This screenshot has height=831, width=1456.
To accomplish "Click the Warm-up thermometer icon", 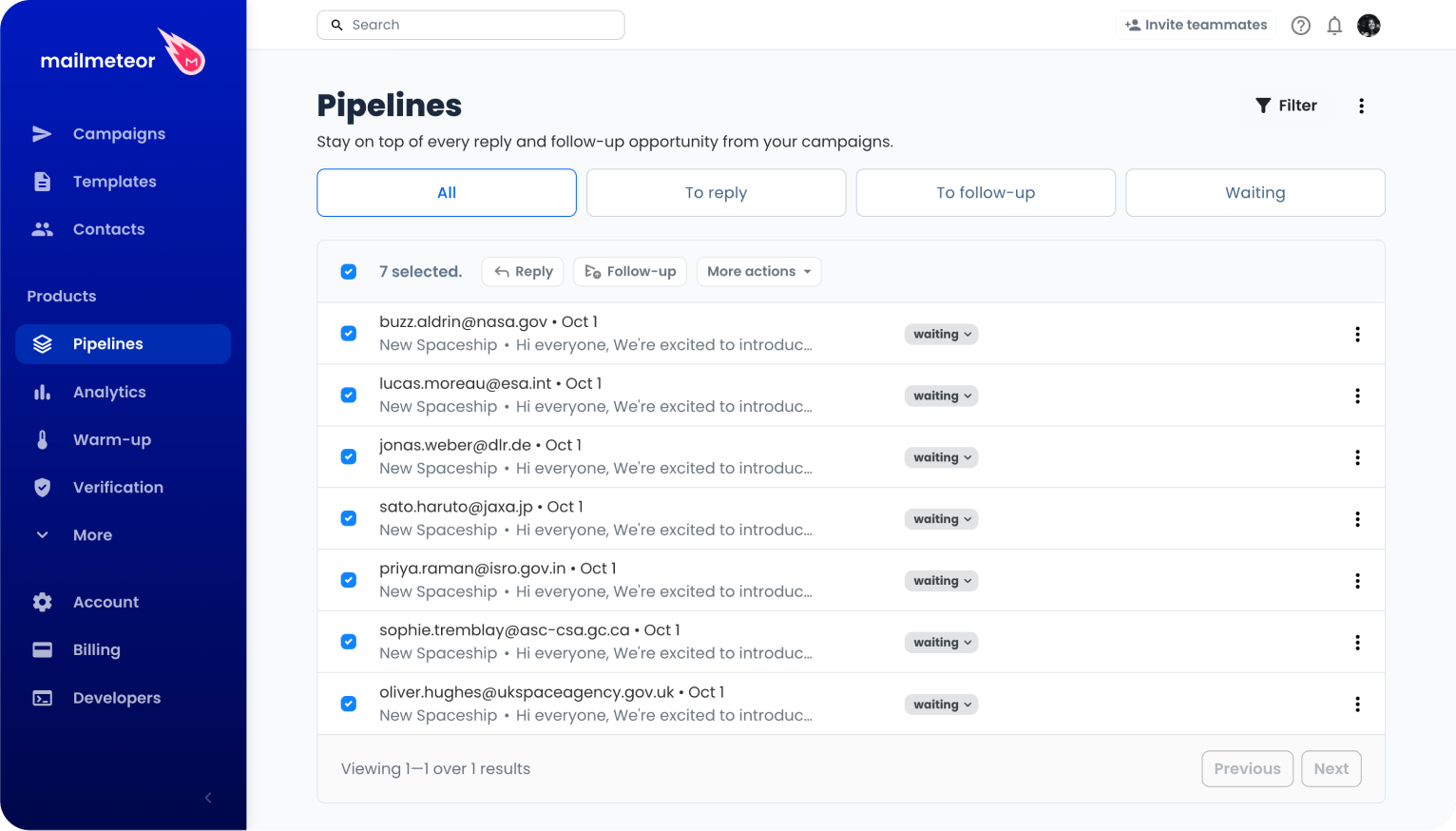I will [42, 439].
